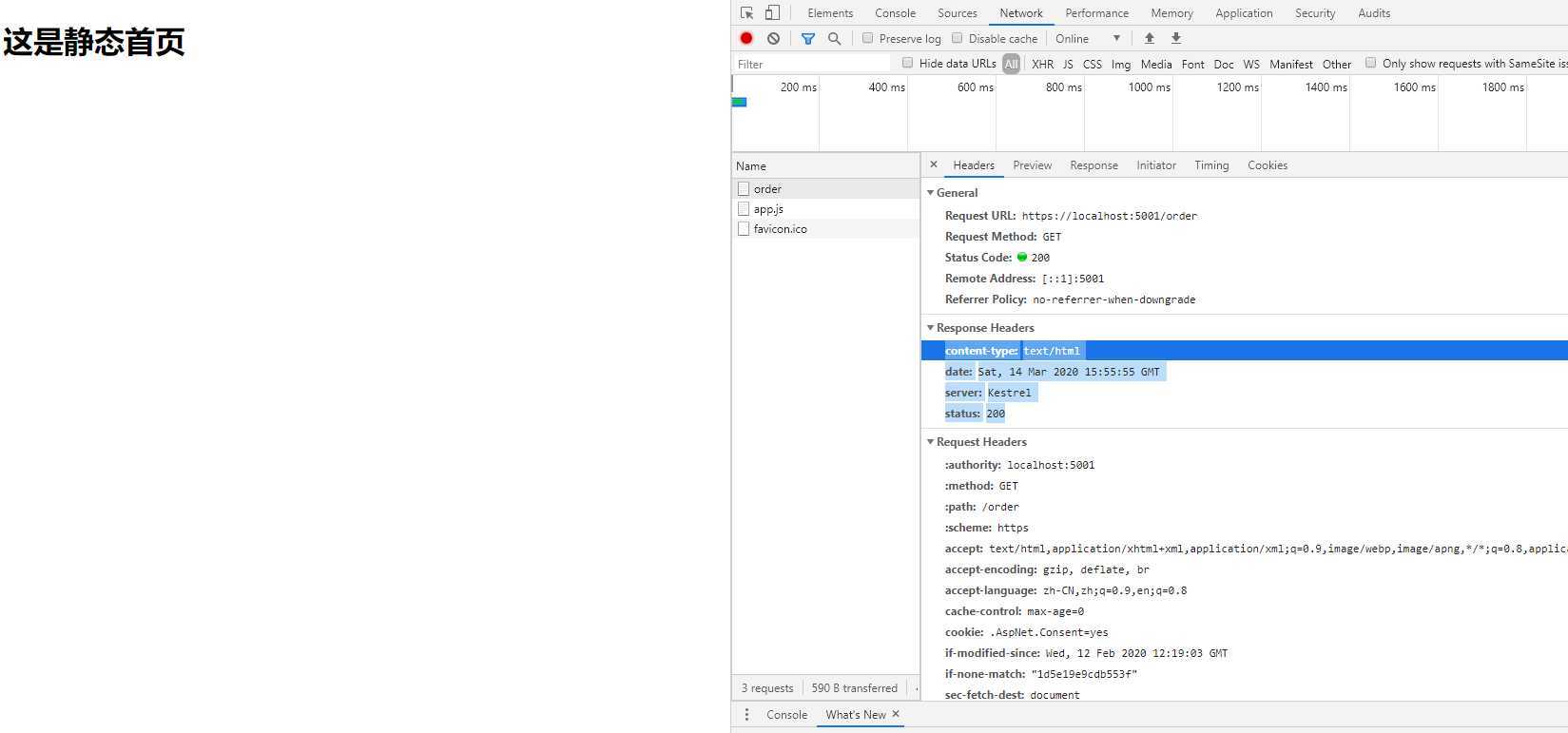Image resolution: width=1568 pixels, height=733 pixels.
Task: Toggle the network filter funnel icon
Action: [x=807, y=38]
